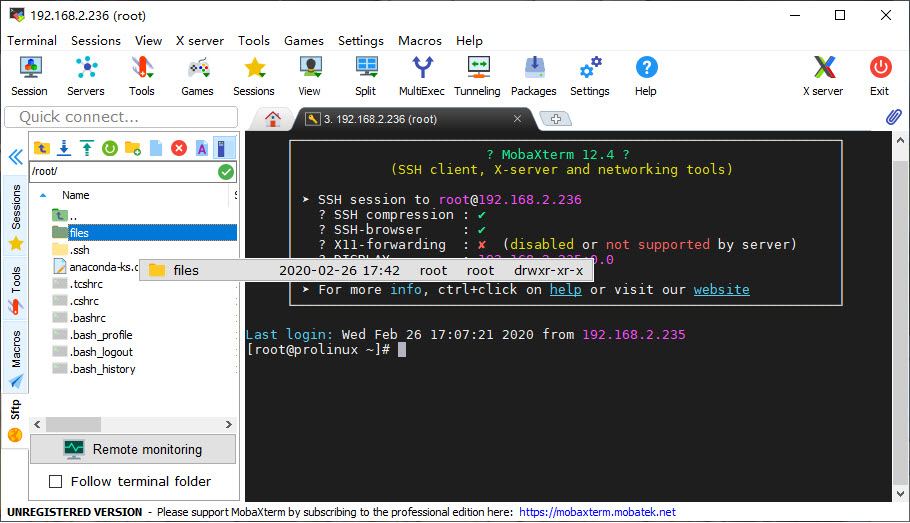This screenshot has width=910, height=523.
Task: Start the X server
Action: [822, 76]
